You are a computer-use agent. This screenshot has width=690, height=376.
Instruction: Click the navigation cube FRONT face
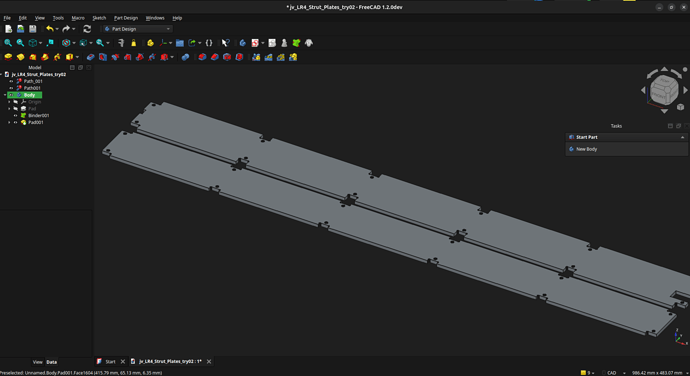[x=659, y=96]
